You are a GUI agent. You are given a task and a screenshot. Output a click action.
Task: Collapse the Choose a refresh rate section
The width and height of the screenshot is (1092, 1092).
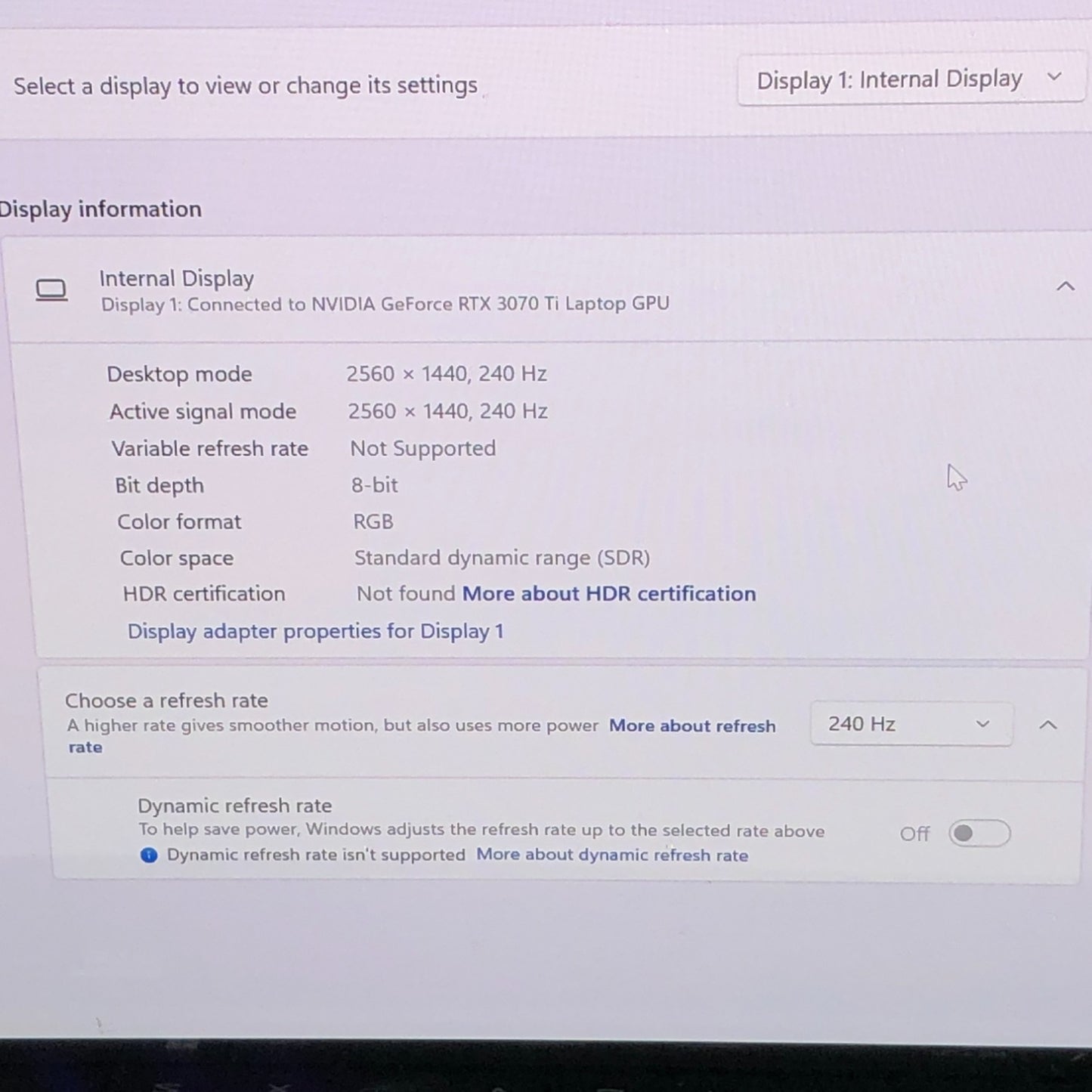(1048, 725)
